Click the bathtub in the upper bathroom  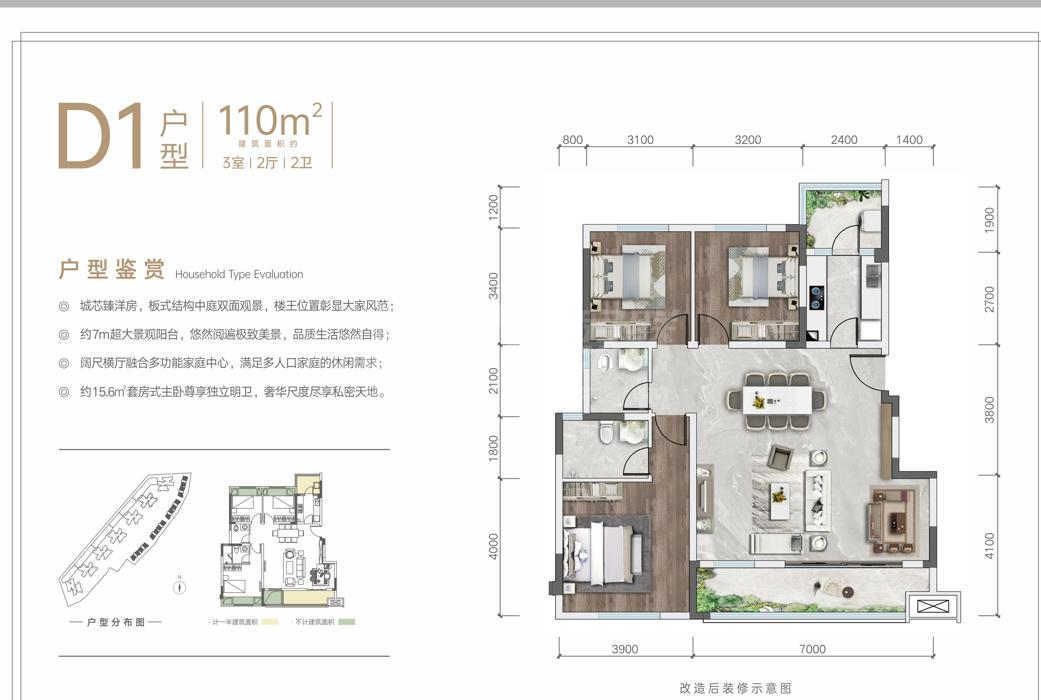[x=605, y=363]
